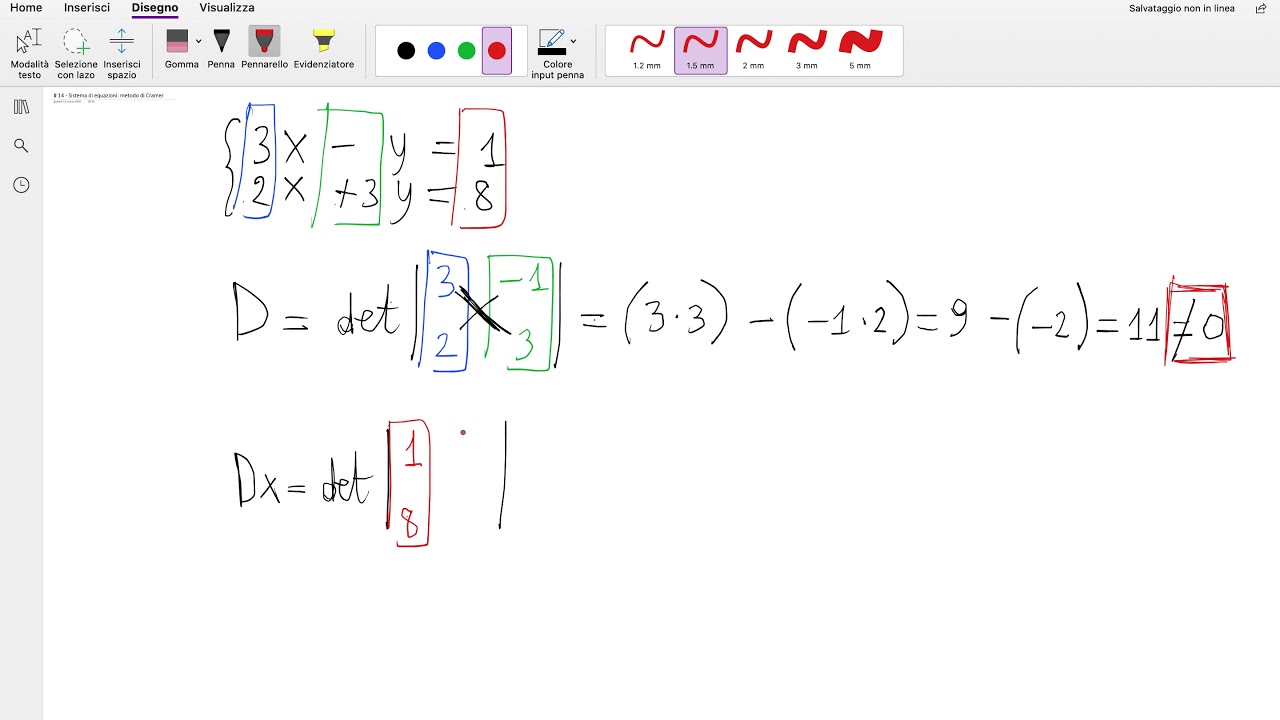Set pen thickness to 2 mm
This screenshot has width=1280, height=720.
[x=753, y=50]
